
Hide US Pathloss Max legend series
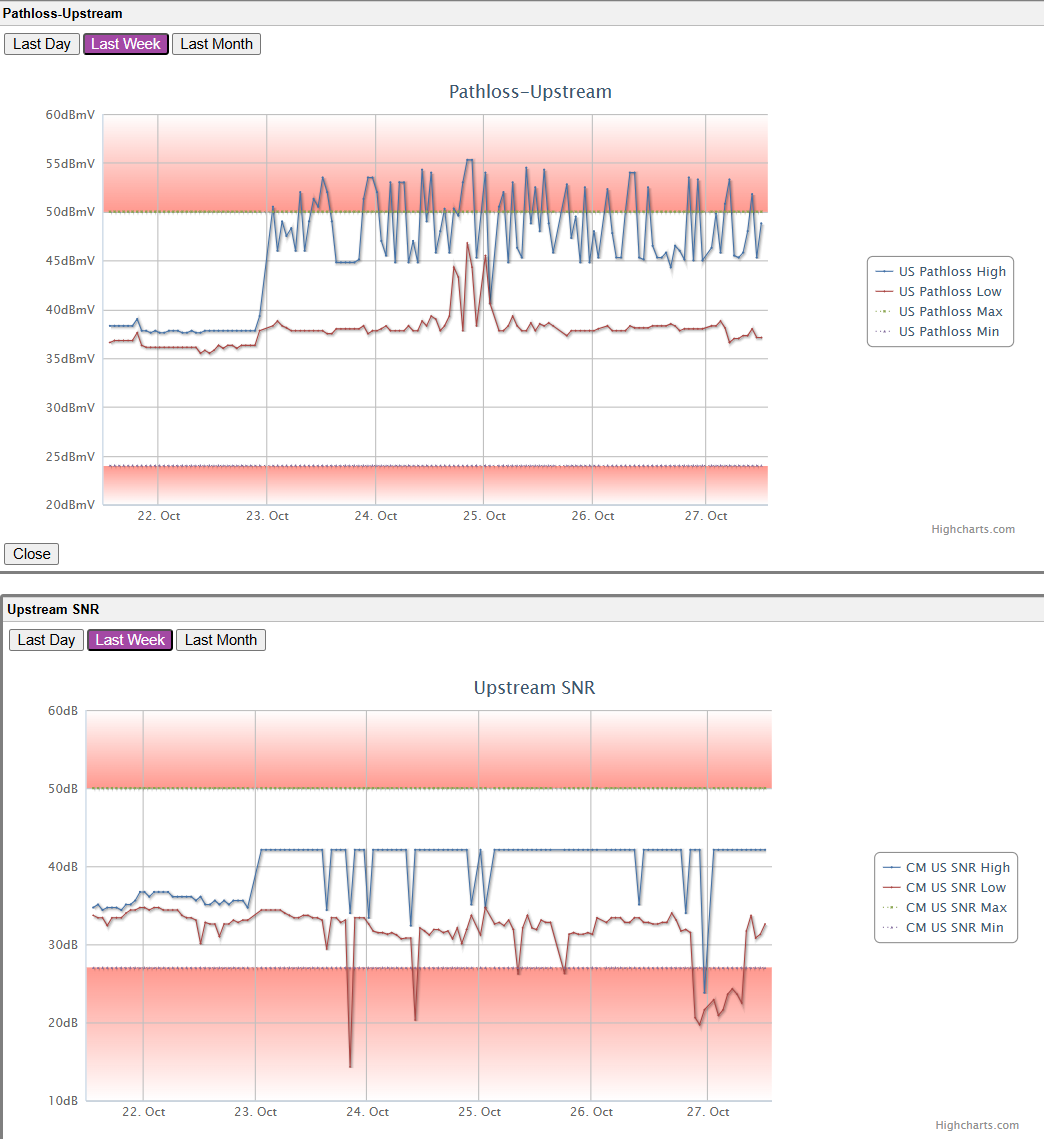[x=949, y=311]
